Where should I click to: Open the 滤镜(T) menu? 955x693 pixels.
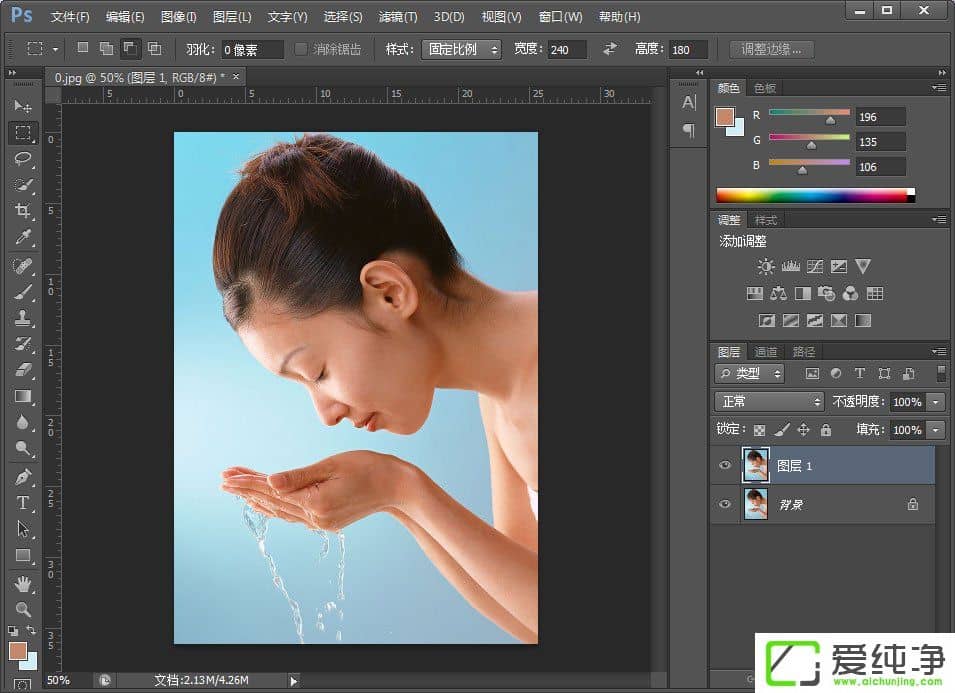coord(398,16)
